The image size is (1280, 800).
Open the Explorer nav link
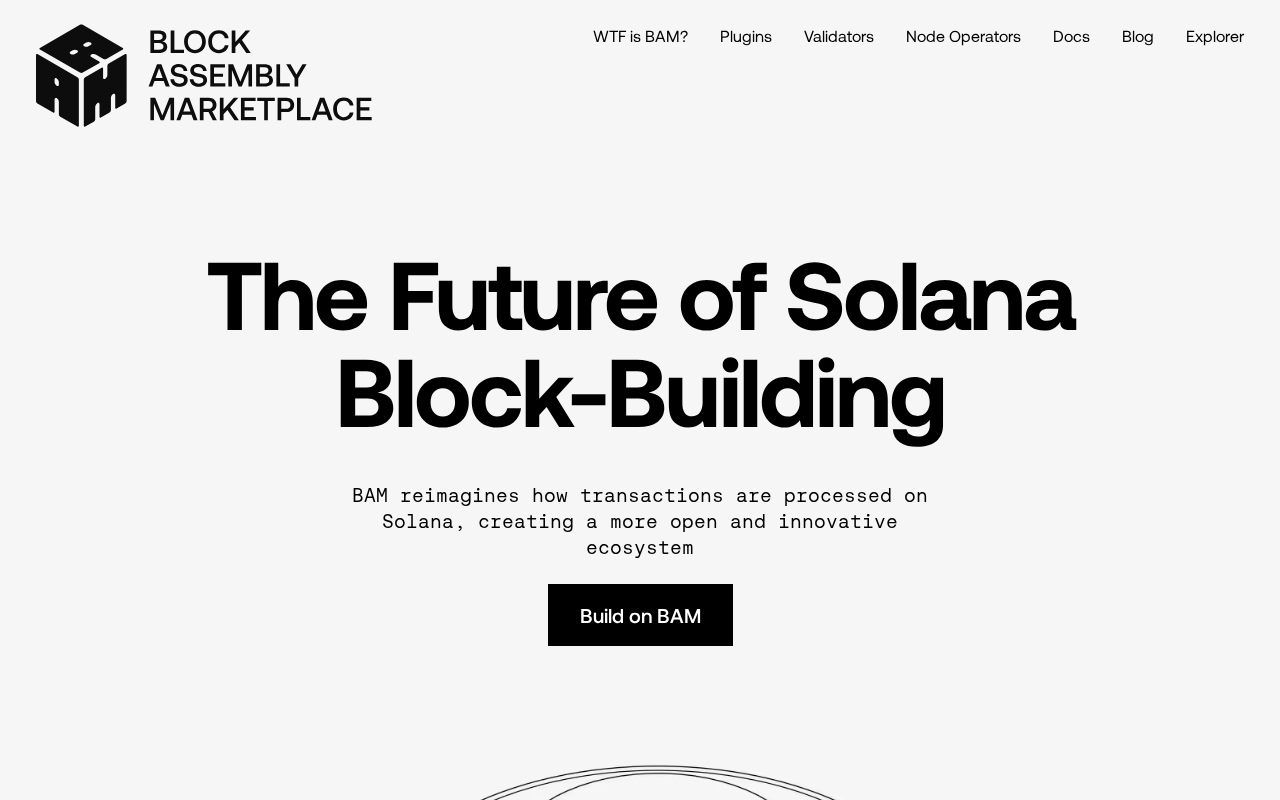[1215, 37]
